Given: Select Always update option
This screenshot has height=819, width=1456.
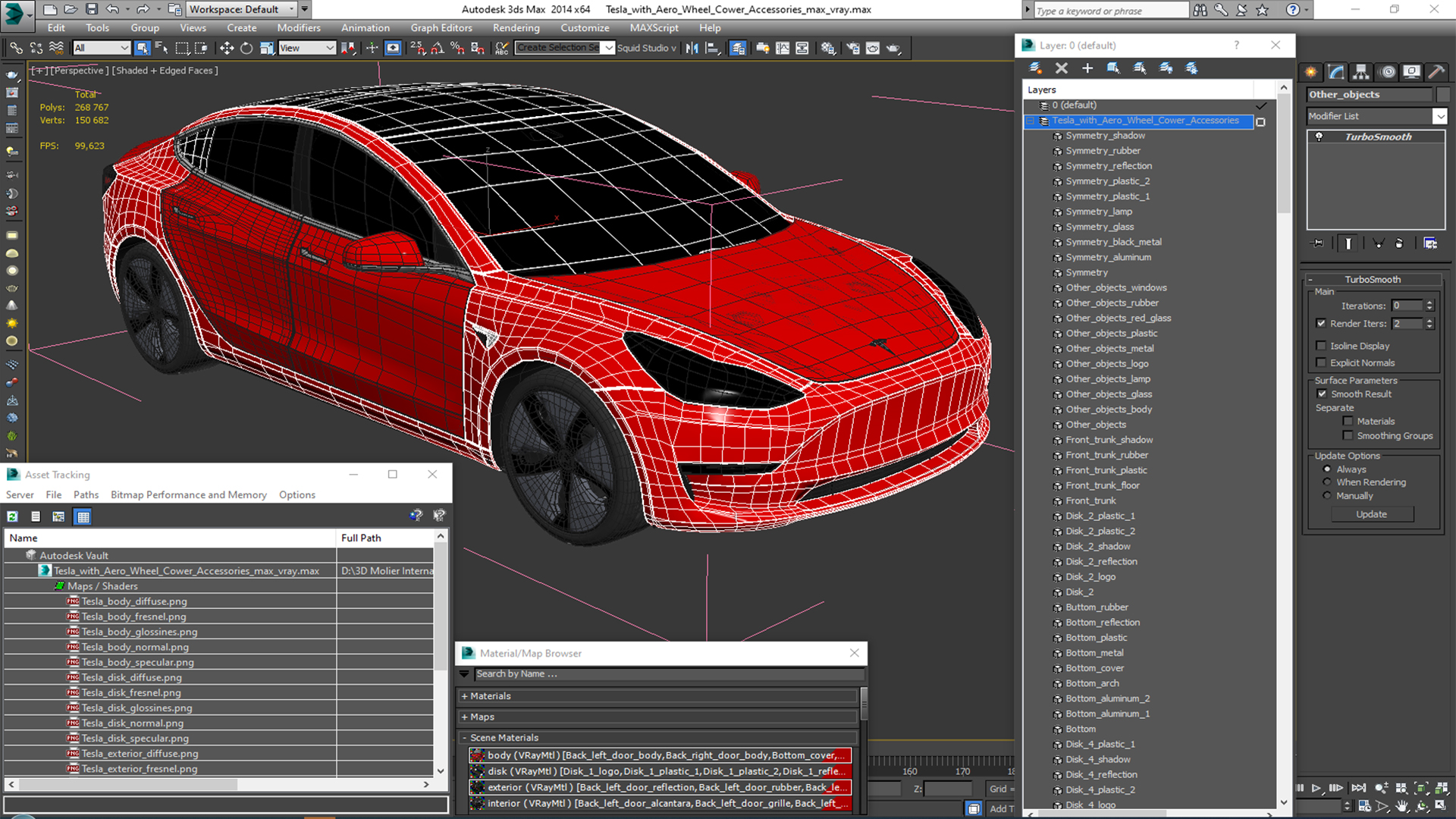Looking at the screenshot, I should point(1327,469).
